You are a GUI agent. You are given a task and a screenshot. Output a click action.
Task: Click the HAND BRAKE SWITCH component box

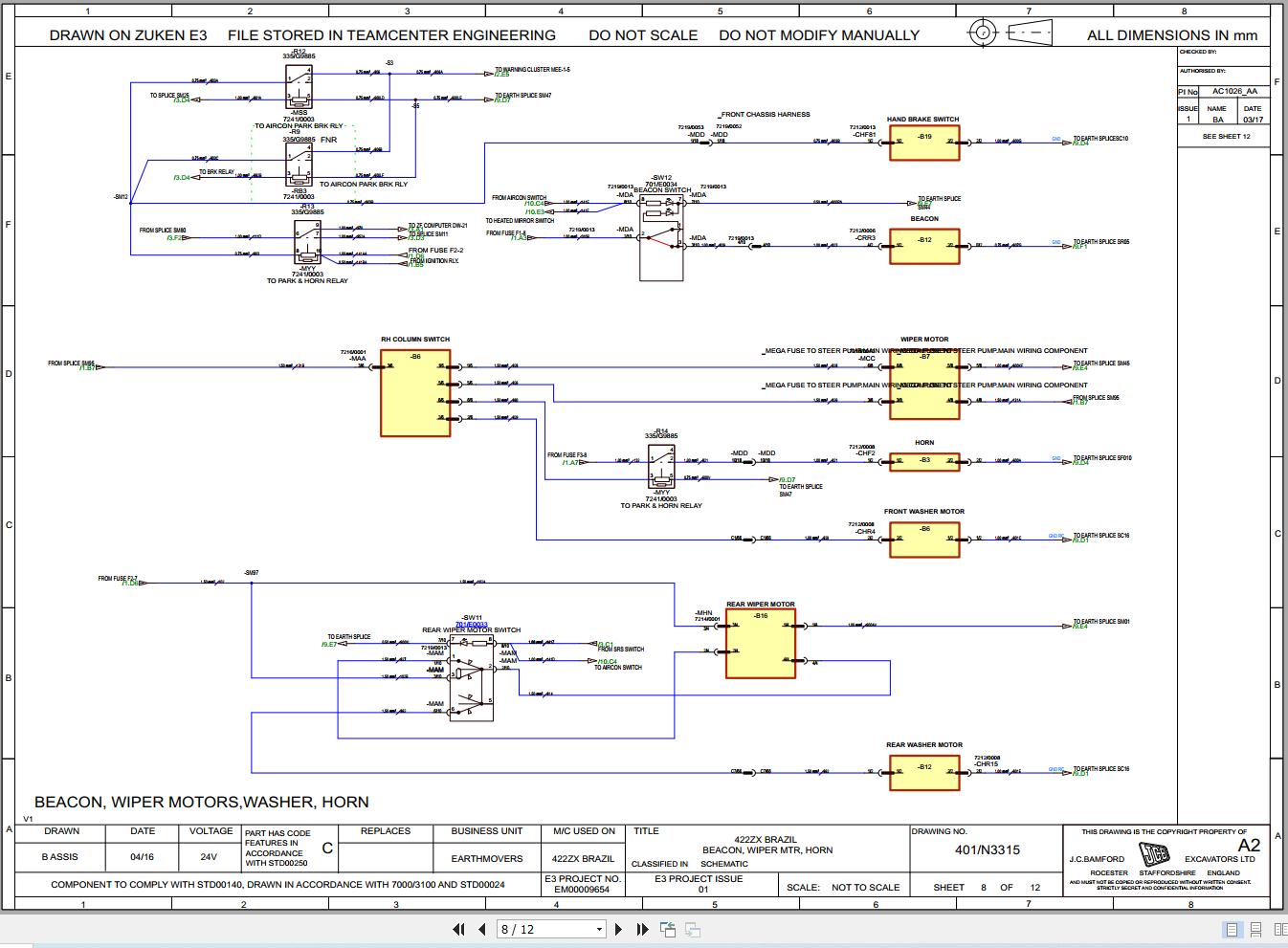pos(923,143)
